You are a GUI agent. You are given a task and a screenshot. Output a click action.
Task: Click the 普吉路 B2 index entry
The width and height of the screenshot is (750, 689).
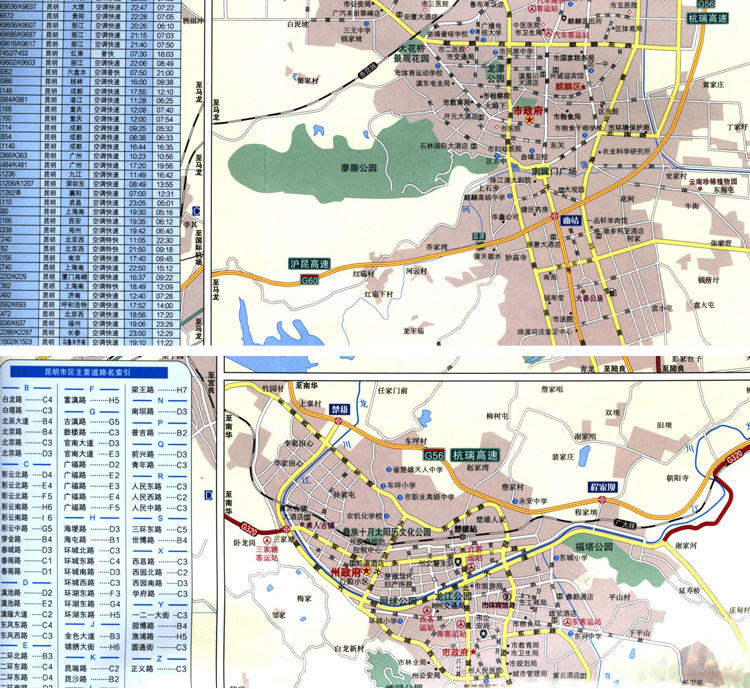[x=159, y=433]
